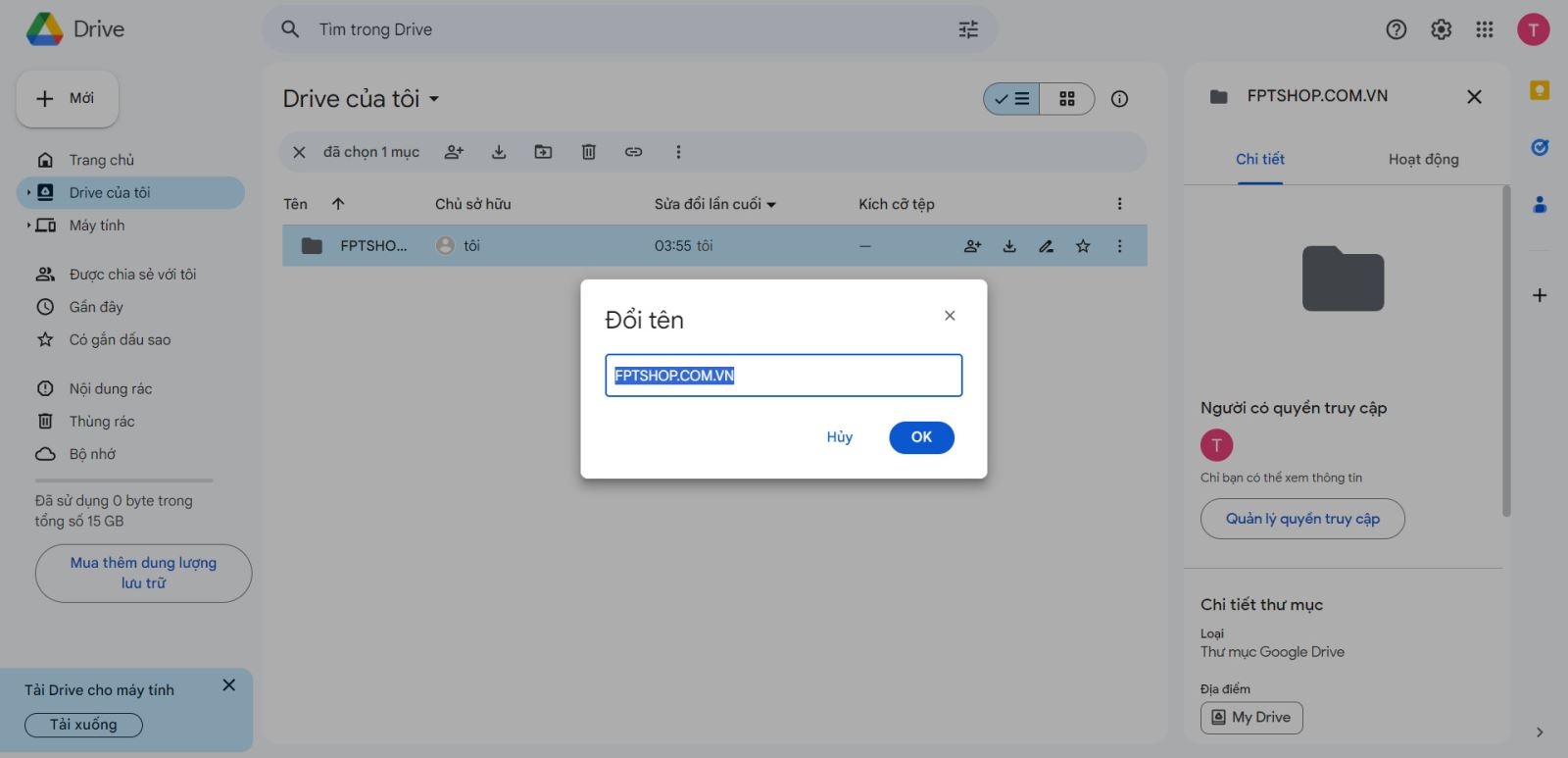The image size is (1568, 758).
Task: Open Google Drive logo home
Action: [x=75, y=29]
